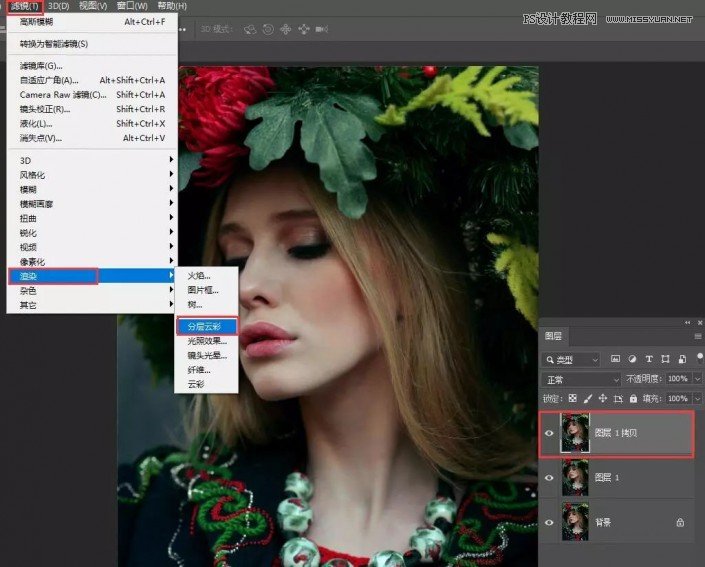Choose 镜头光晕... lens flare

point(206,355)
